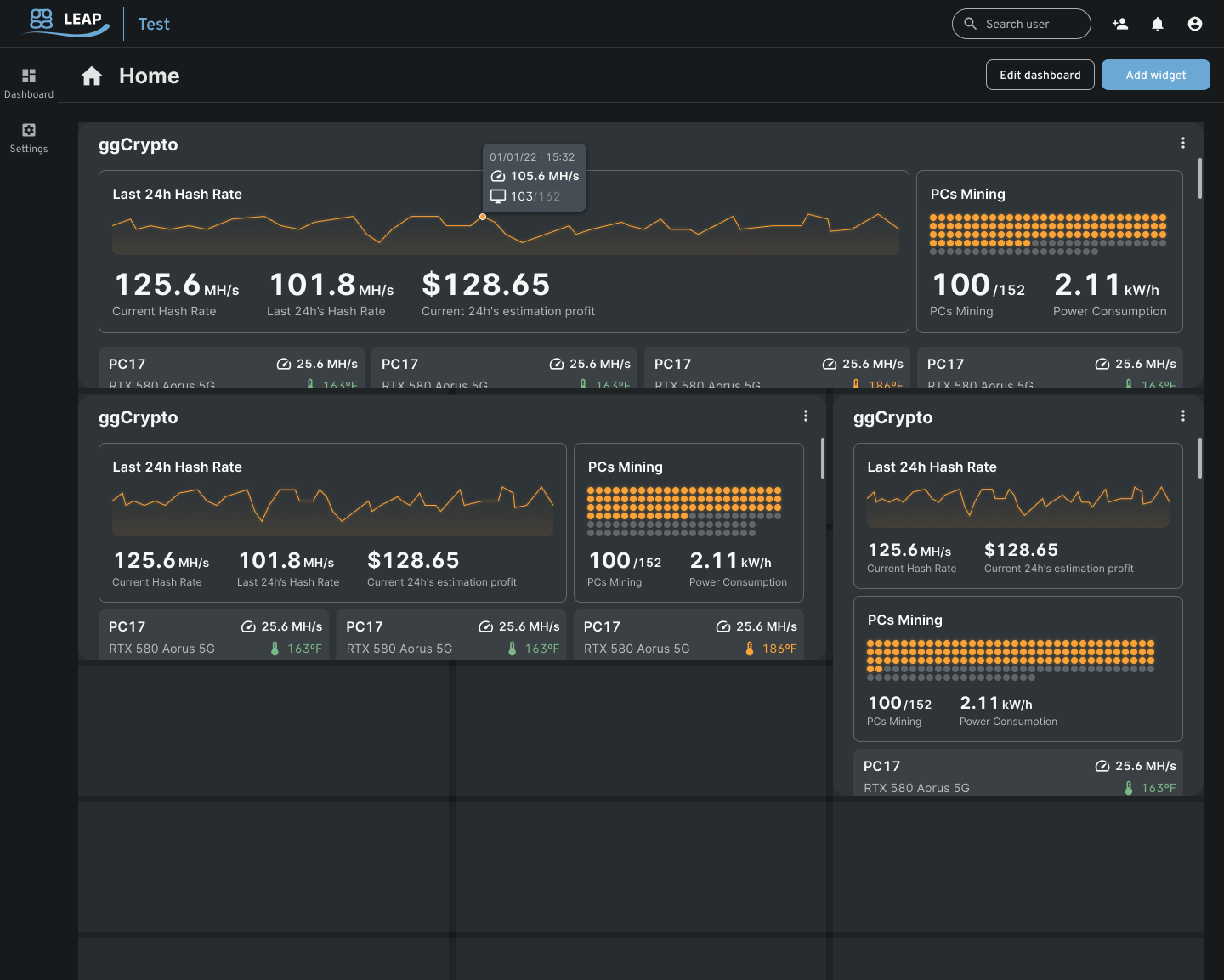Click the scrollbar of right ggCrypto widget
The height and width of the screenshot is (980, 1224).
pyautogui.click(x=1200, y=458)
